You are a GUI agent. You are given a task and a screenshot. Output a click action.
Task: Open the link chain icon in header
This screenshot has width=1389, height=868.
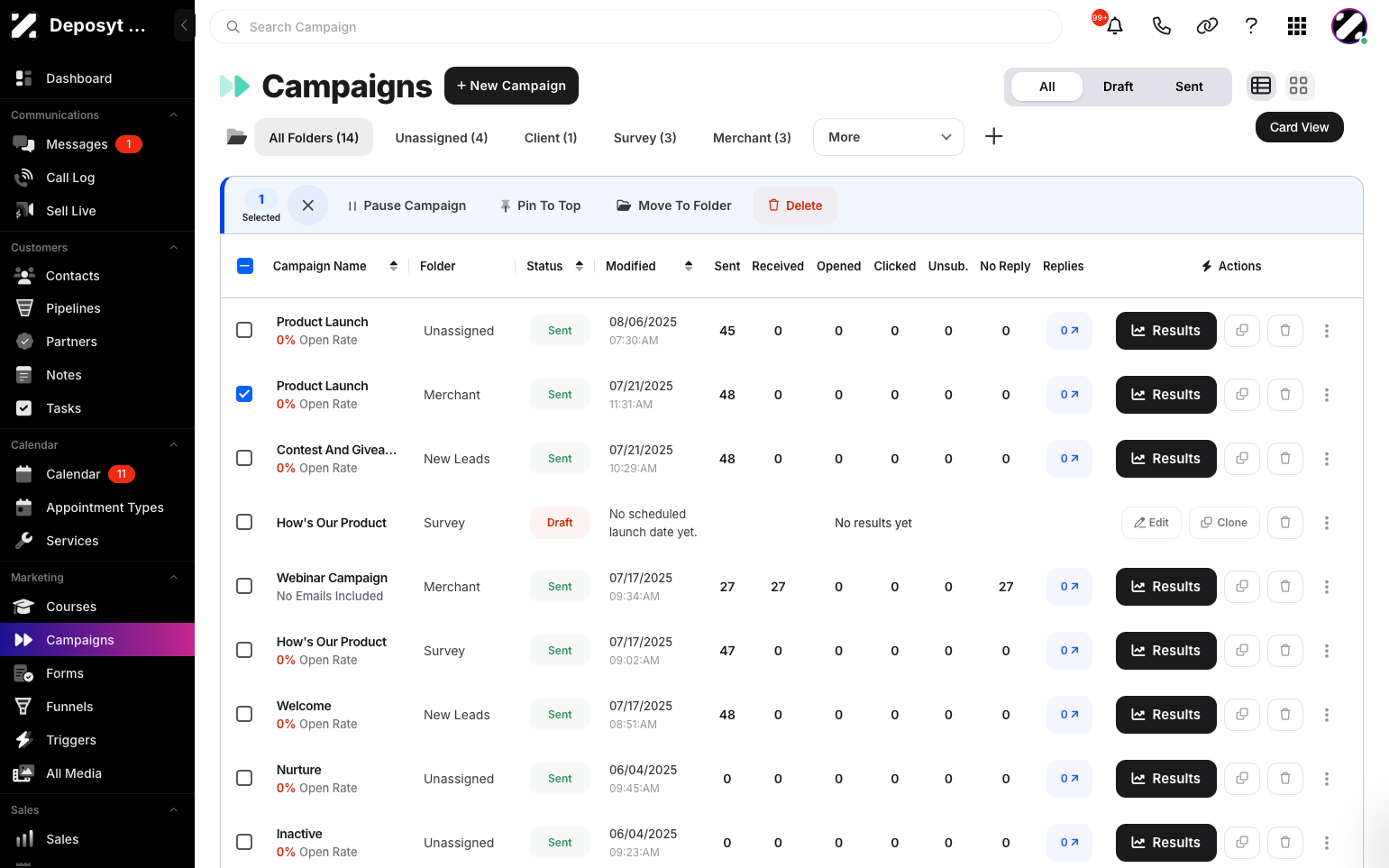coord(1207,26)
